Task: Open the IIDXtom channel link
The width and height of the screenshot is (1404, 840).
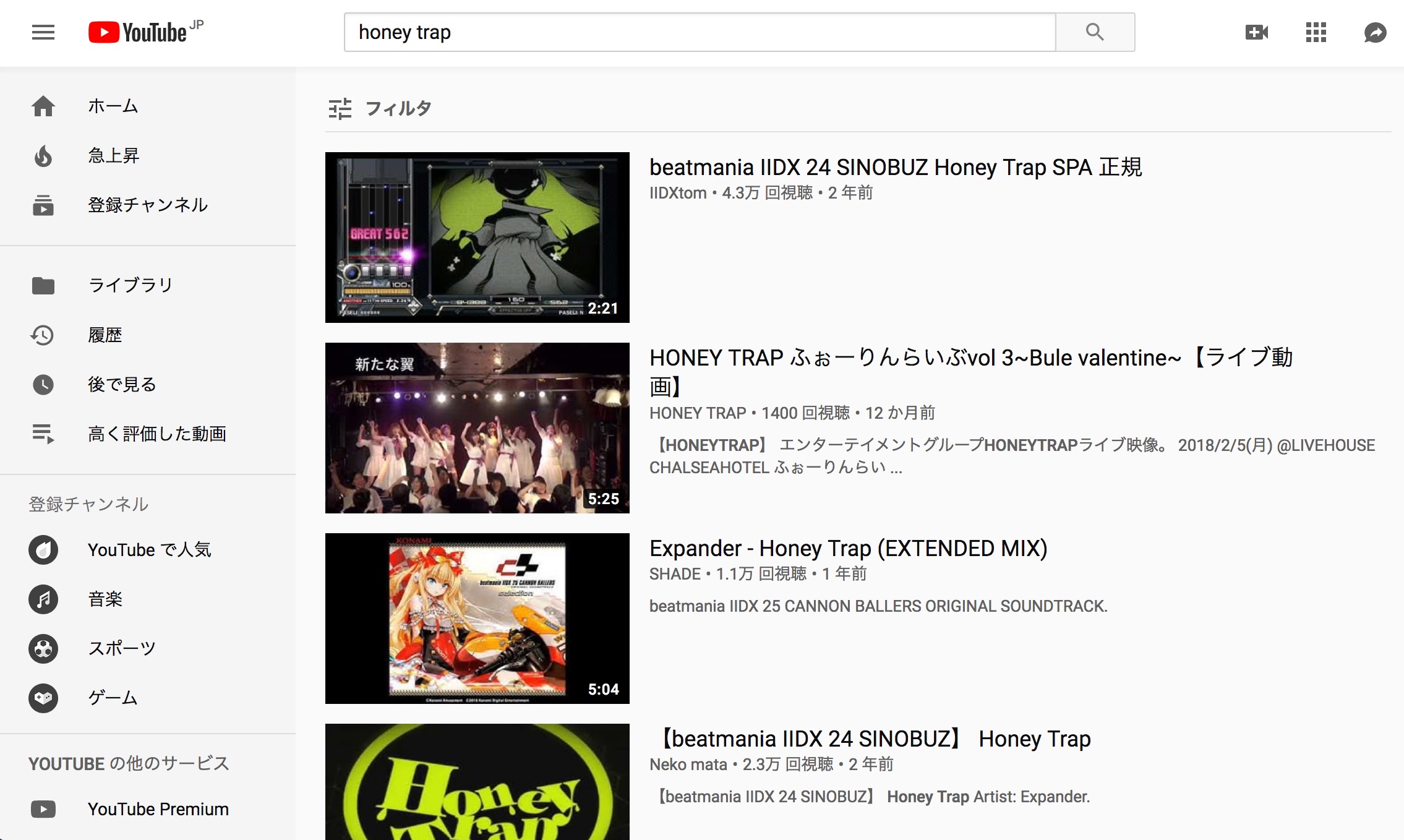Action: [678, 193]
